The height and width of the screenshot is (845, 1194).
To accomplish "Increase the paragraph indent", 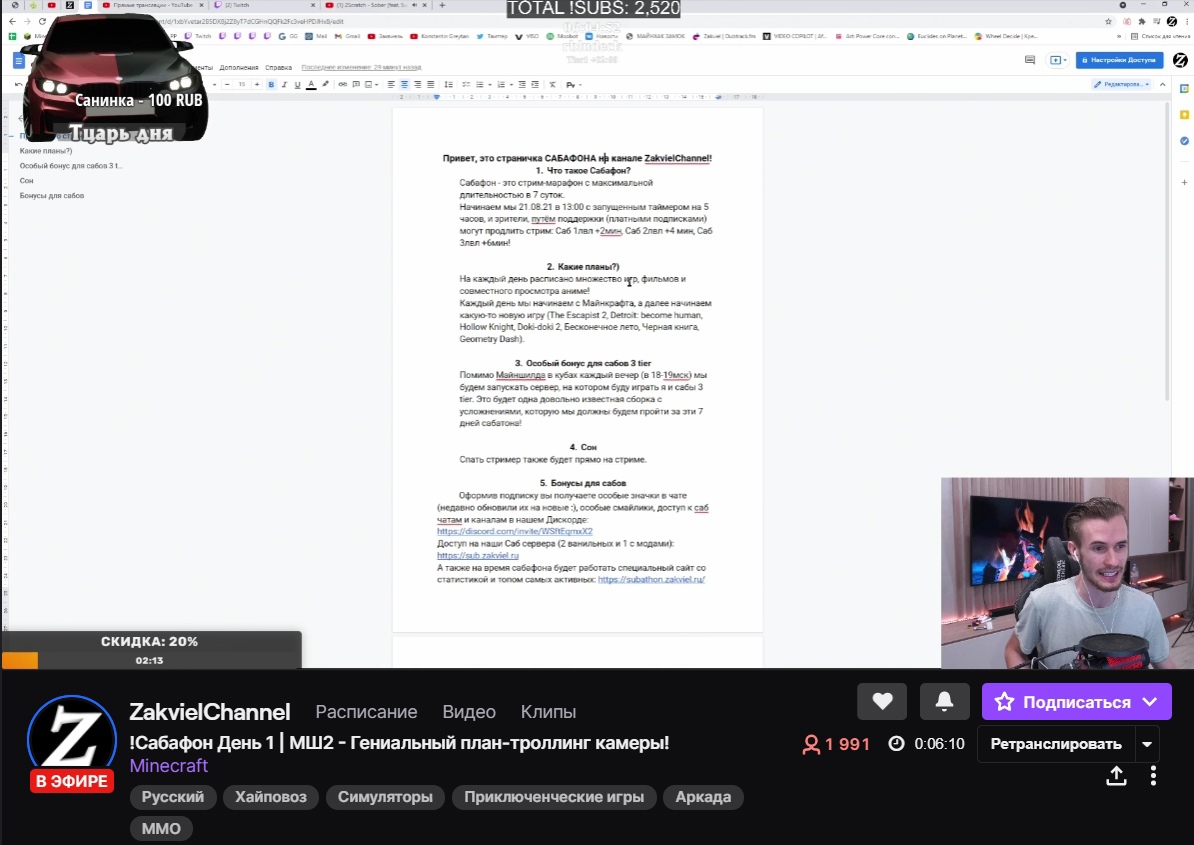I will coord(535,84).
